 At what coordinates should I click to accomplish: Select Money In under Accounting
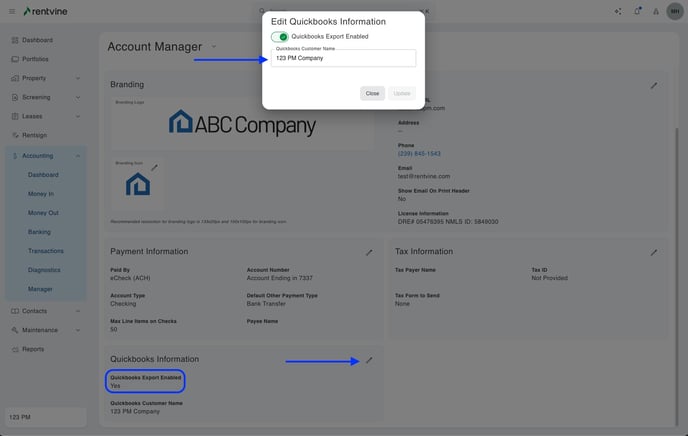tap(41, 194)
